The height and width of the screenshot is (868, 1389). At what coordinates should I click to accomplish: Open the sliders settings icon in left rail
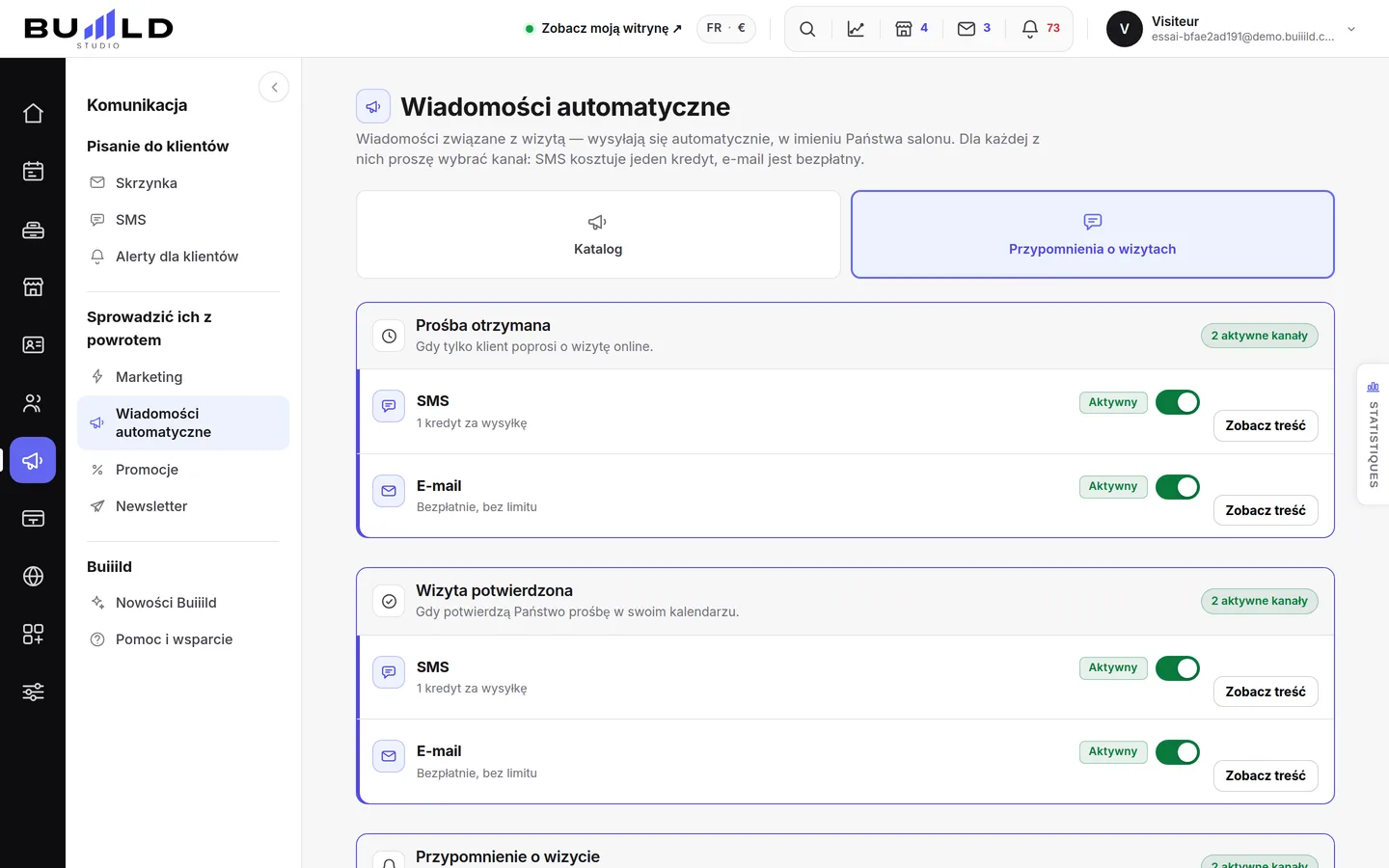pos(33,692)
